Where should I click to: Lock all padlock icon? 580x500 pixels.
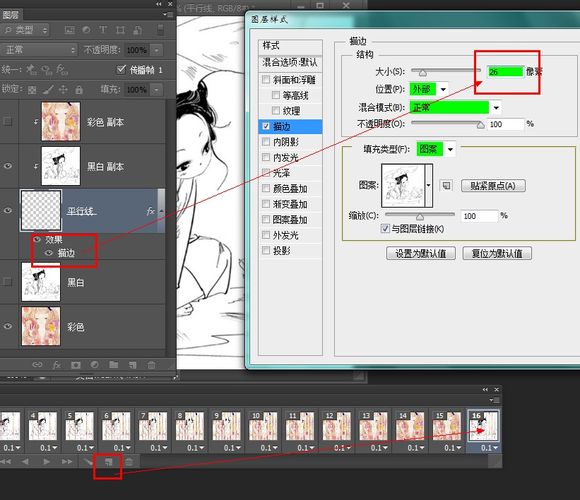[x=79, y=89]
